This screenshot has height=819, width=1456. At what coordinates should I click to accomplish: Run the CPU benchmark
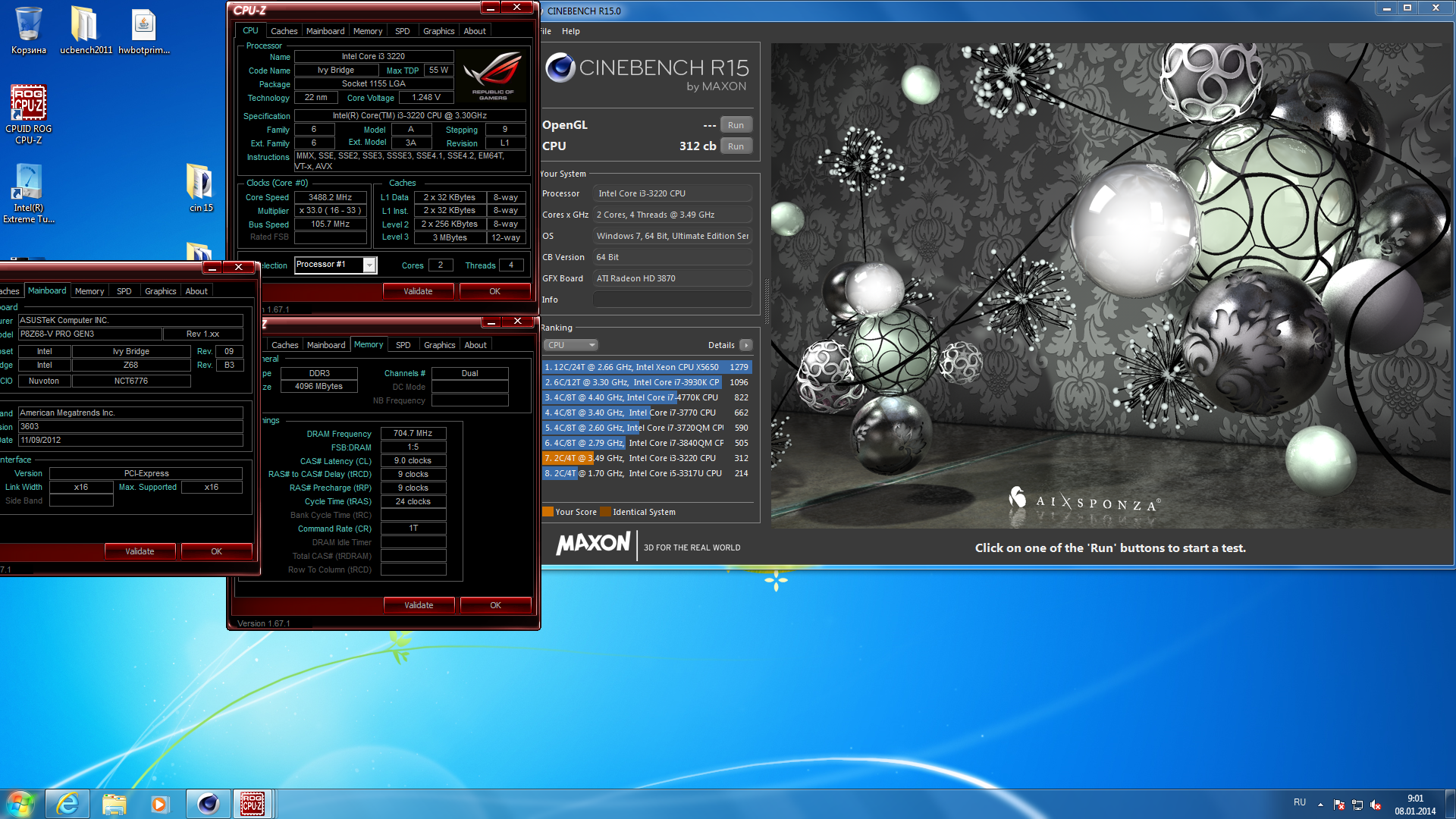point(736,146)
